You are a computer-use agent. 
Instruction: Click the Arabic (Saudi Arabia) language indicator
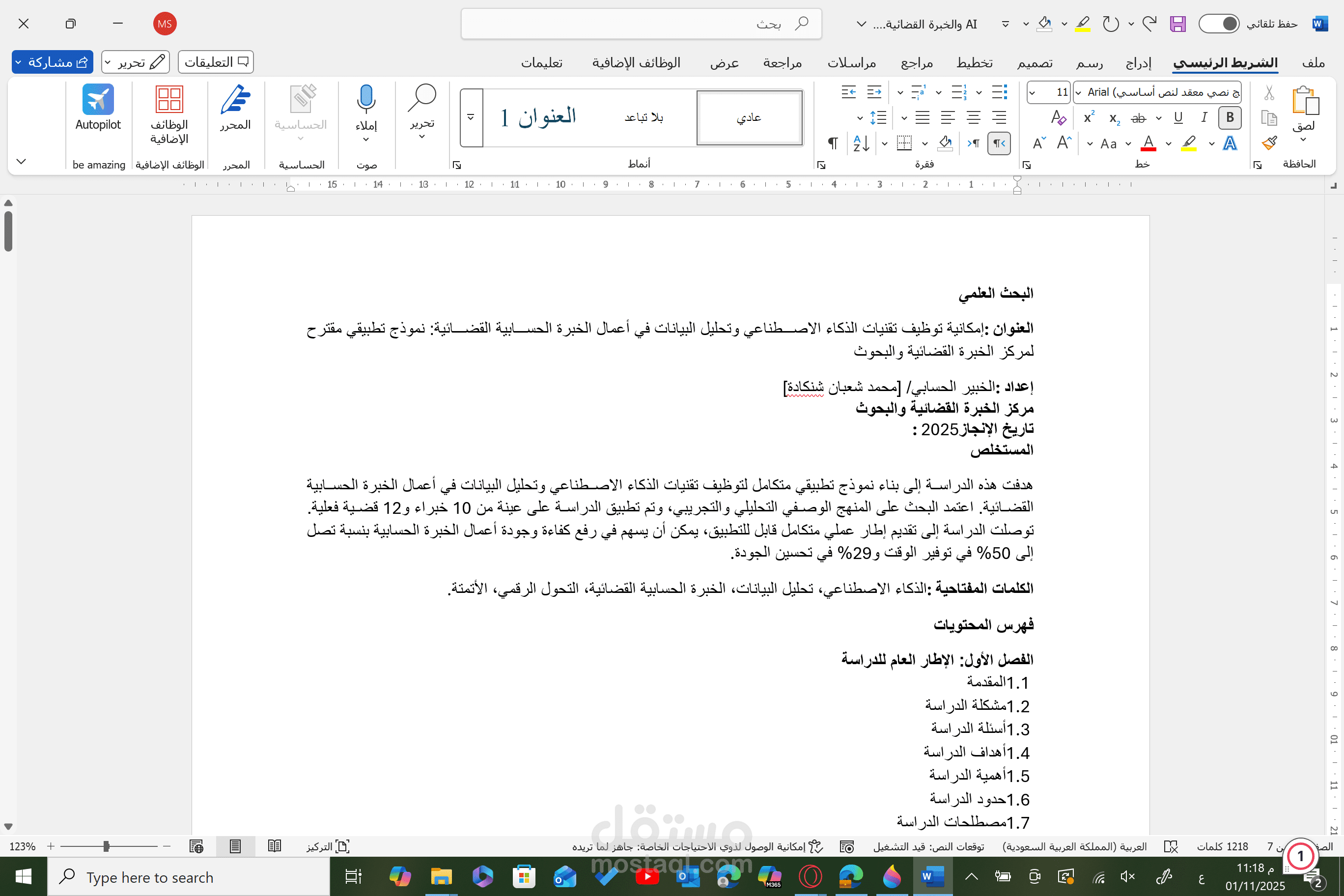pos(1074,846)
